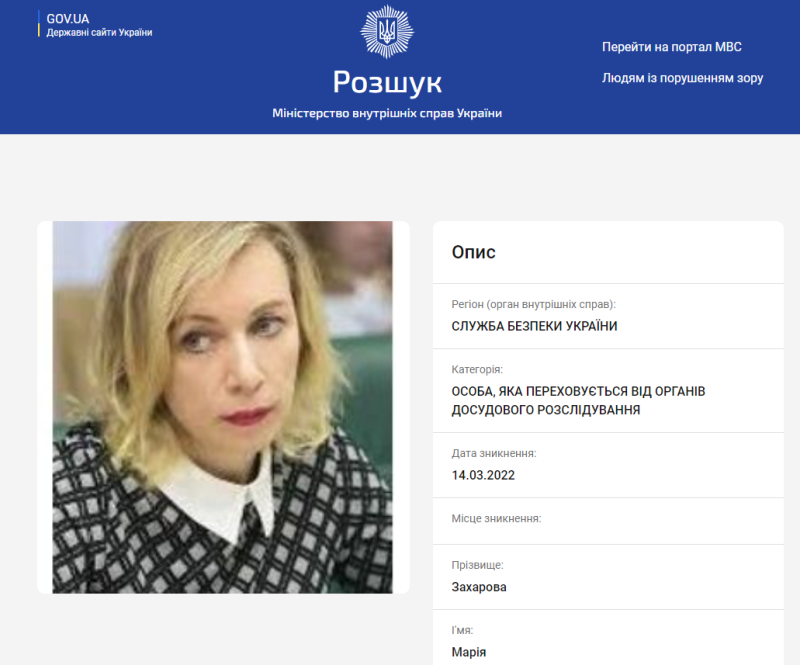The image size is (800, 665).
Task: Open 'Людям із порушенням зору' accessibility link
Action: (682, 78)
